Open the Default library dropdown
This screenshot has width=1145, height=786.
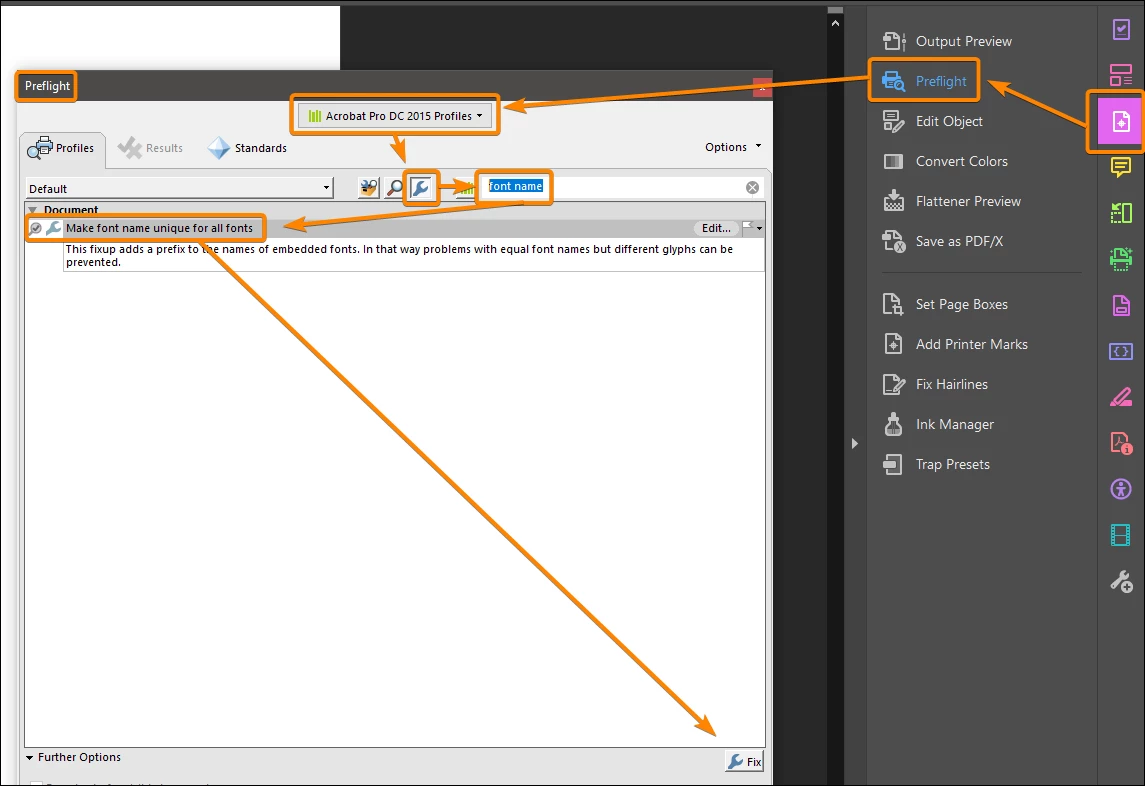[x=179, y=188]
